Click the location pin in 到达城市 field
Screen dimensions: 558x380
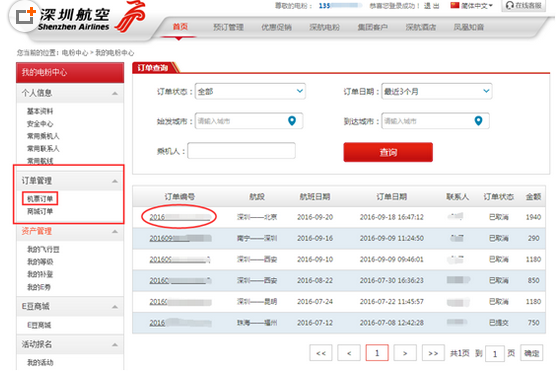[478, 121]
